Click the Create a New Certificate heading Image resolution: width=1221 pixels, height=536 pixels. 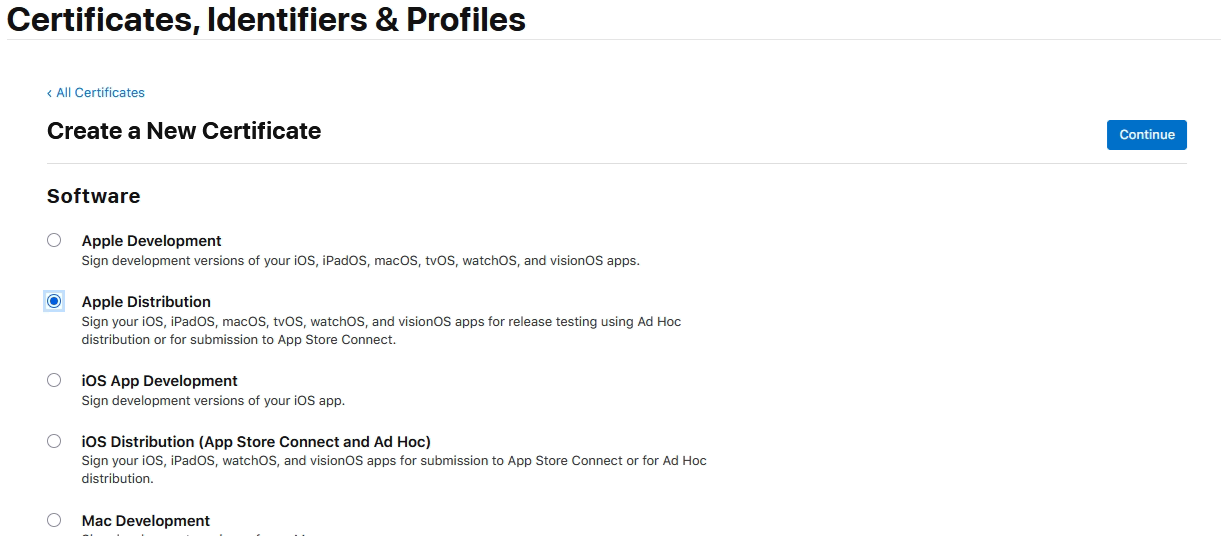coord(184,131)
